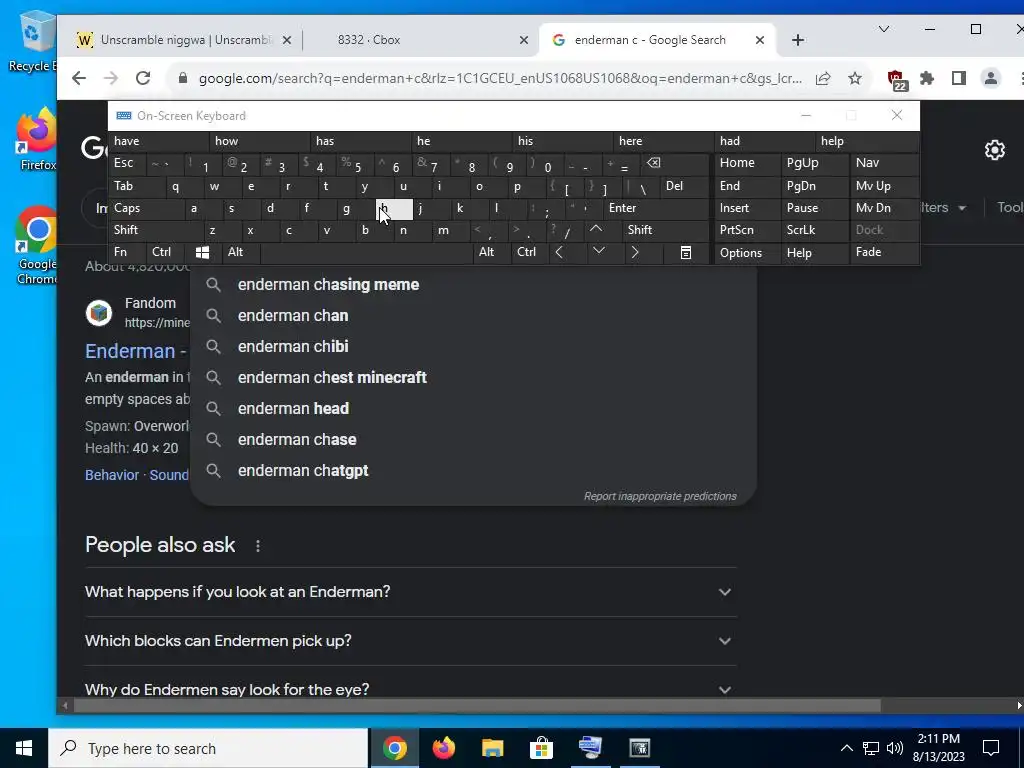Image resolution: width=1024 pixels, height=768 pixels.
Task: Expand 'What happens if you look at an Enderman?'
Action: click(x=411, y=592)
